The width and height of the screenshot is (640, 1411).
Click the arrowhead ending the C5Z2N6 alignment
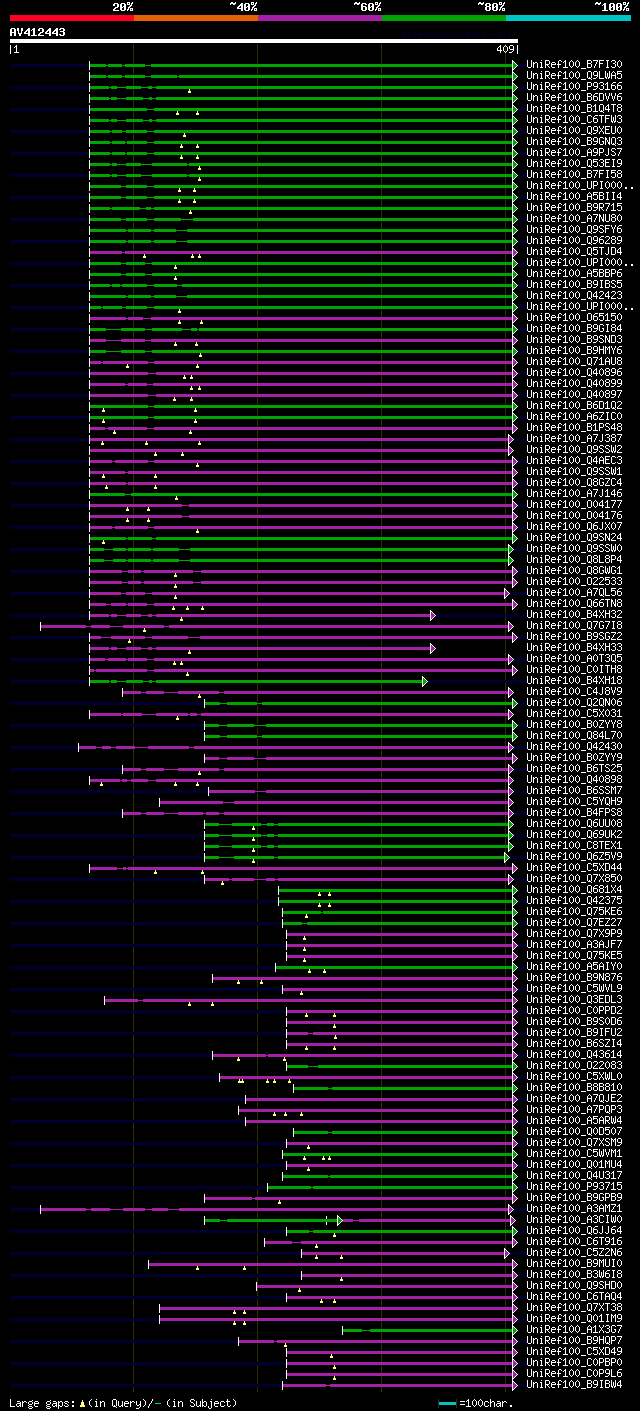[x=507, y=1253]
